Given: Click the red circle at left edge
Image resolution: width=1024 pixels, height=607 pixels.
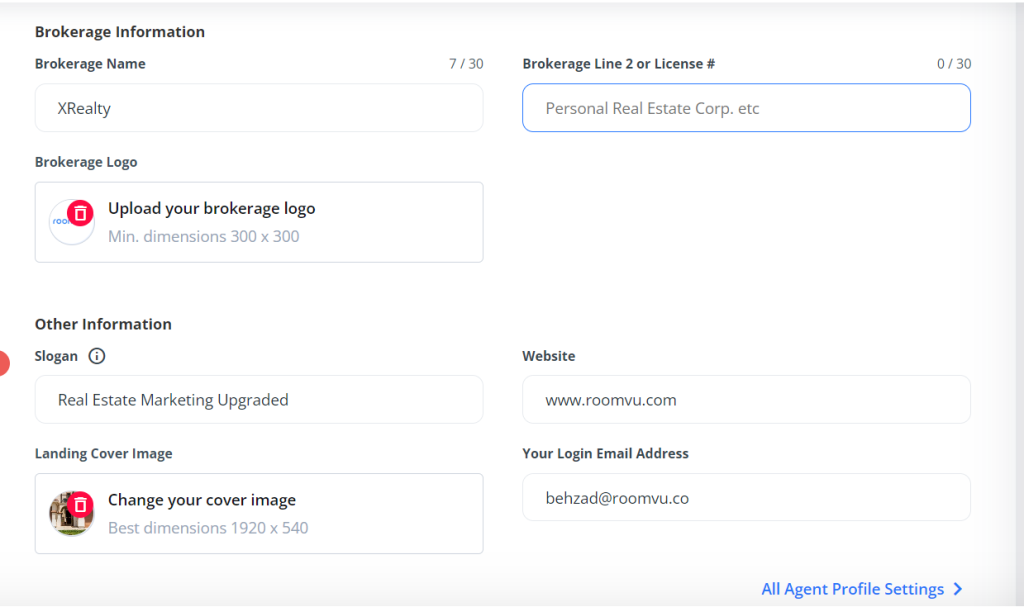Looking at the screenshot, I should click(3, 364).
